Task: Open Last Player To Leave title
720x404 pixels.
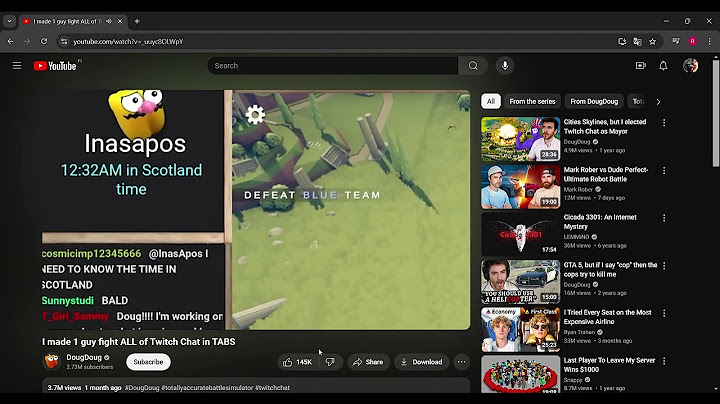Action: tap(609, 365)
